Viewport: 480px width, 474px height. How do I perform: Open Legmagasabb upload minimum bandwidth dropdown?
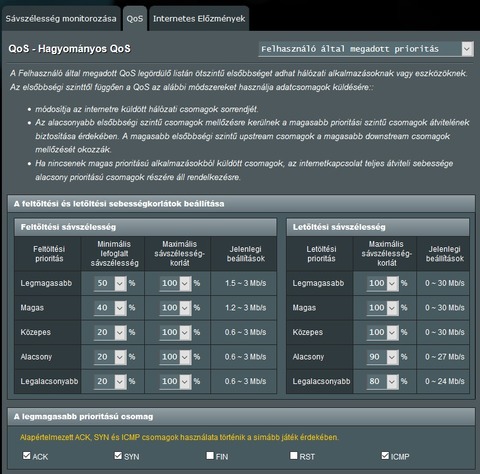click(110, 283)
